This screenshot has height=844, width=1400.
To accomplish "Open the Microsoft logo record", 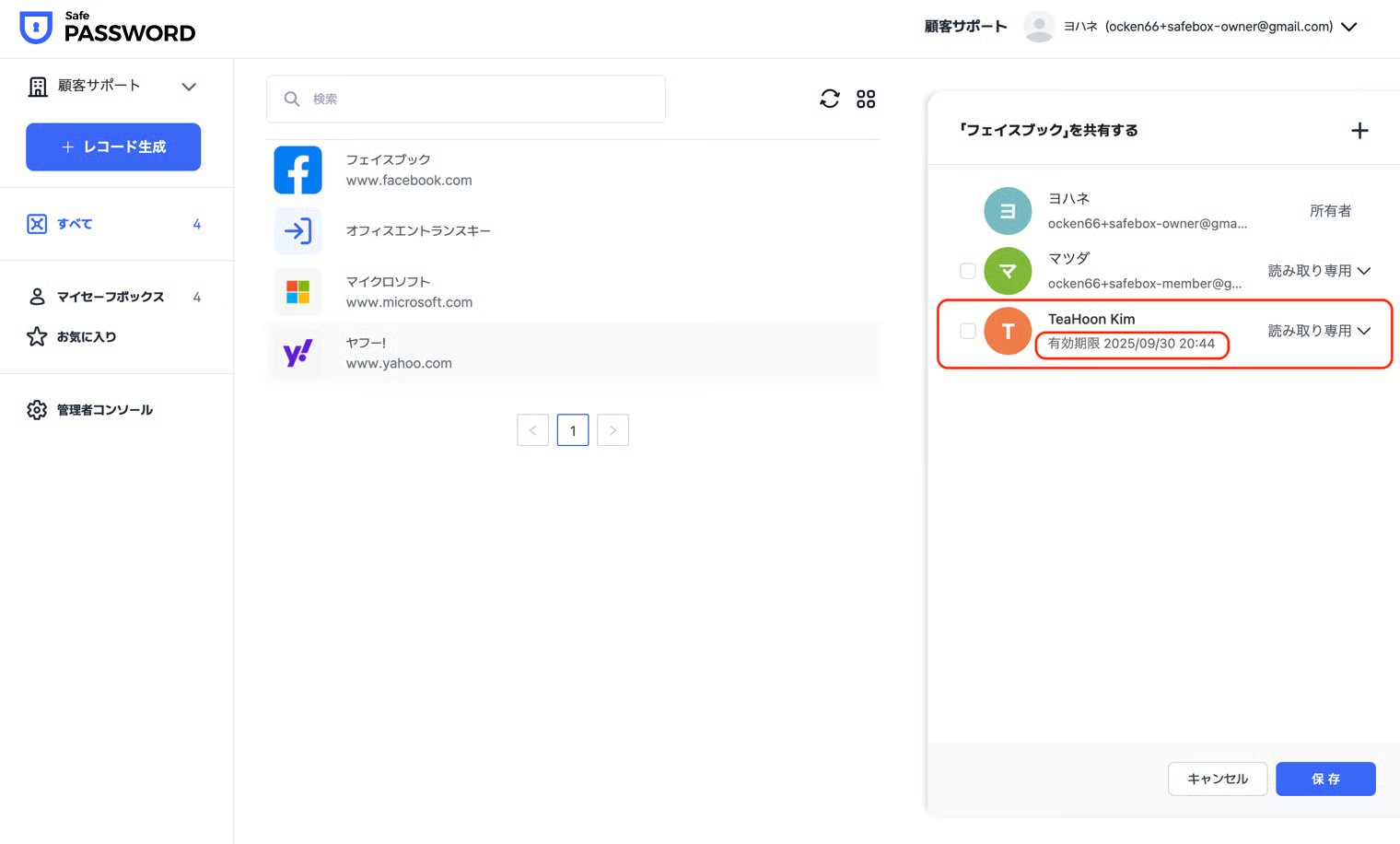I will (x=297, y=292).
